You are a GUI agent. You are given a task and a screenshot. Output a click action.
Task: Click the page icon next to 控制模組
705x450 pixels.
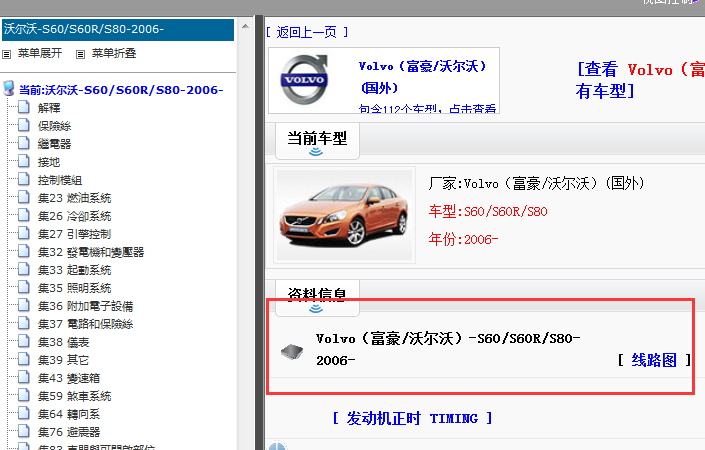[24, 179]
